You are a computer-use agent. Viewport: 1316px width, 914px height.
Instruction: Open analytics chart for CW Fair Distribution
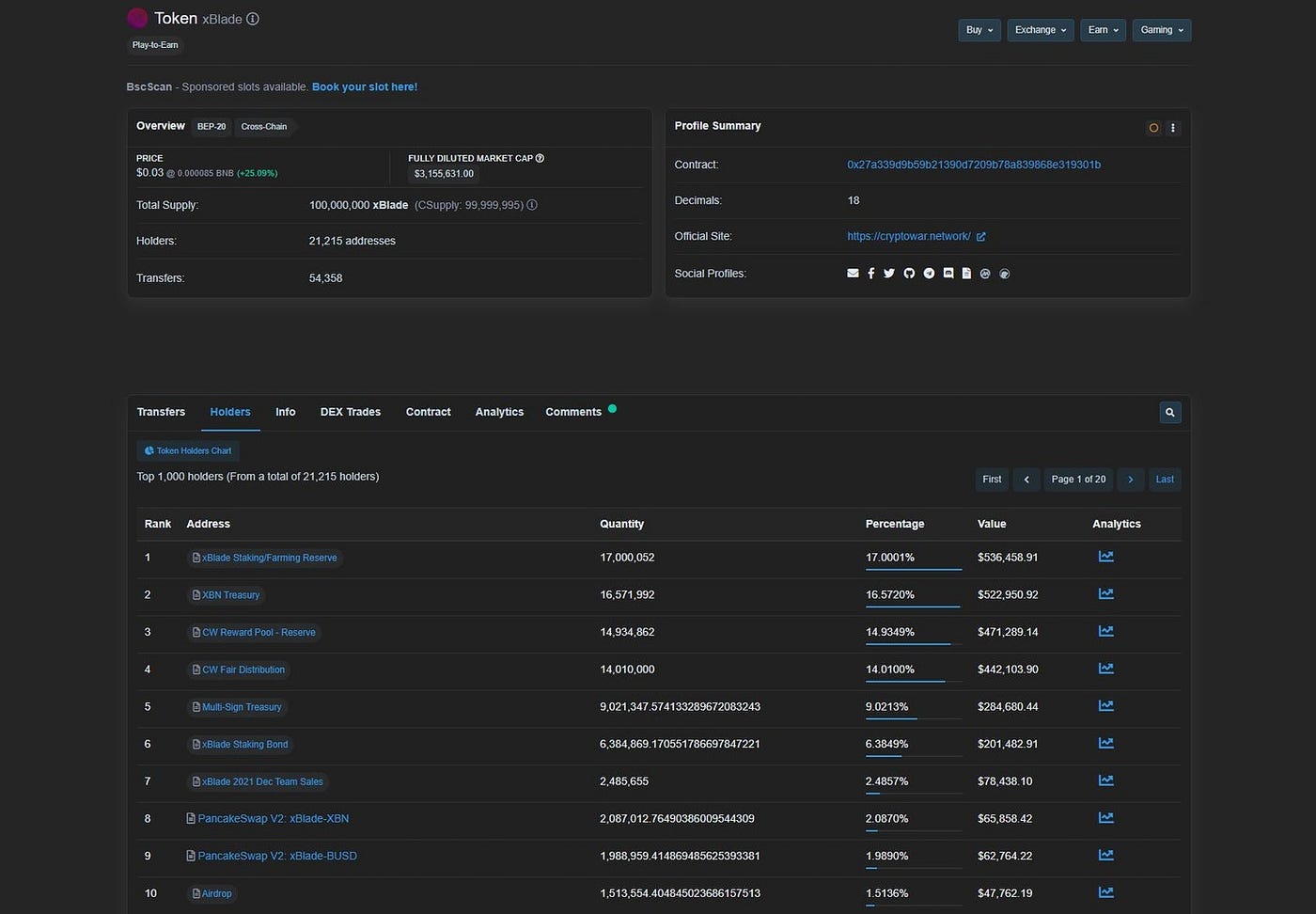[1106, 669]
